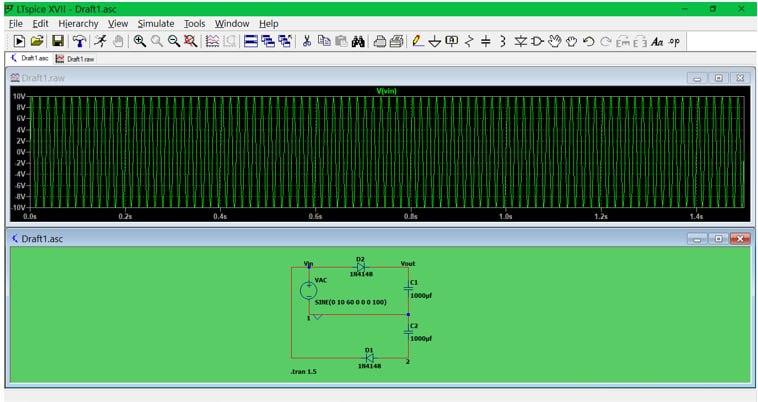Screen dimensions: 758x402
Task: Add SPICE directive with .op icon
Action: pos(674,42)
